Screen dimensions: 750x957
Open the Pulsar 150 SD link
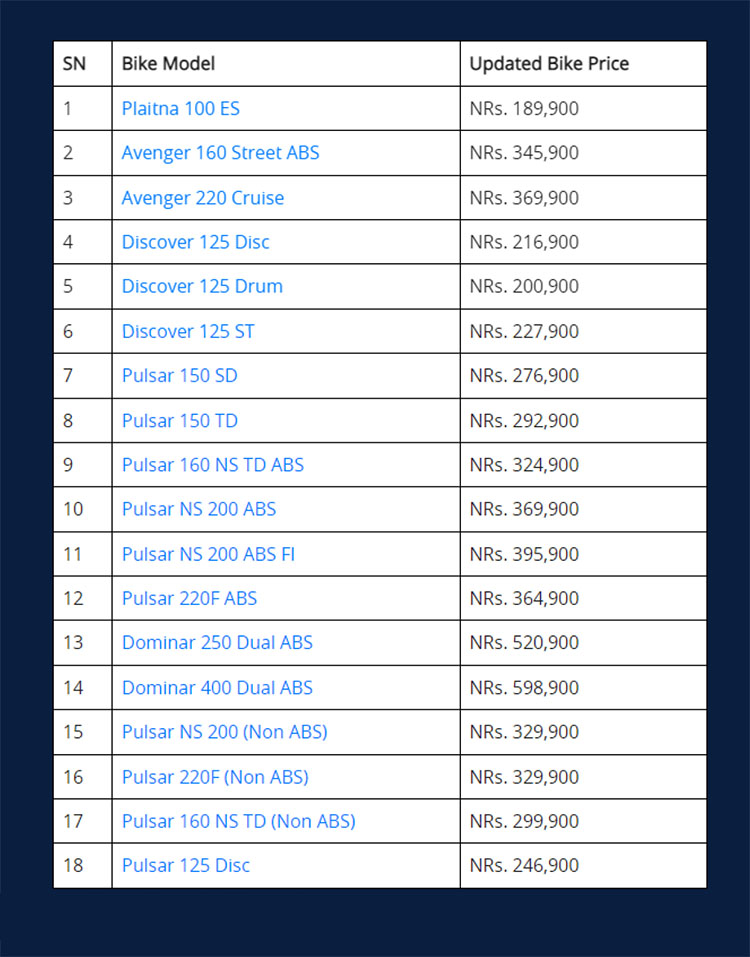180,376
